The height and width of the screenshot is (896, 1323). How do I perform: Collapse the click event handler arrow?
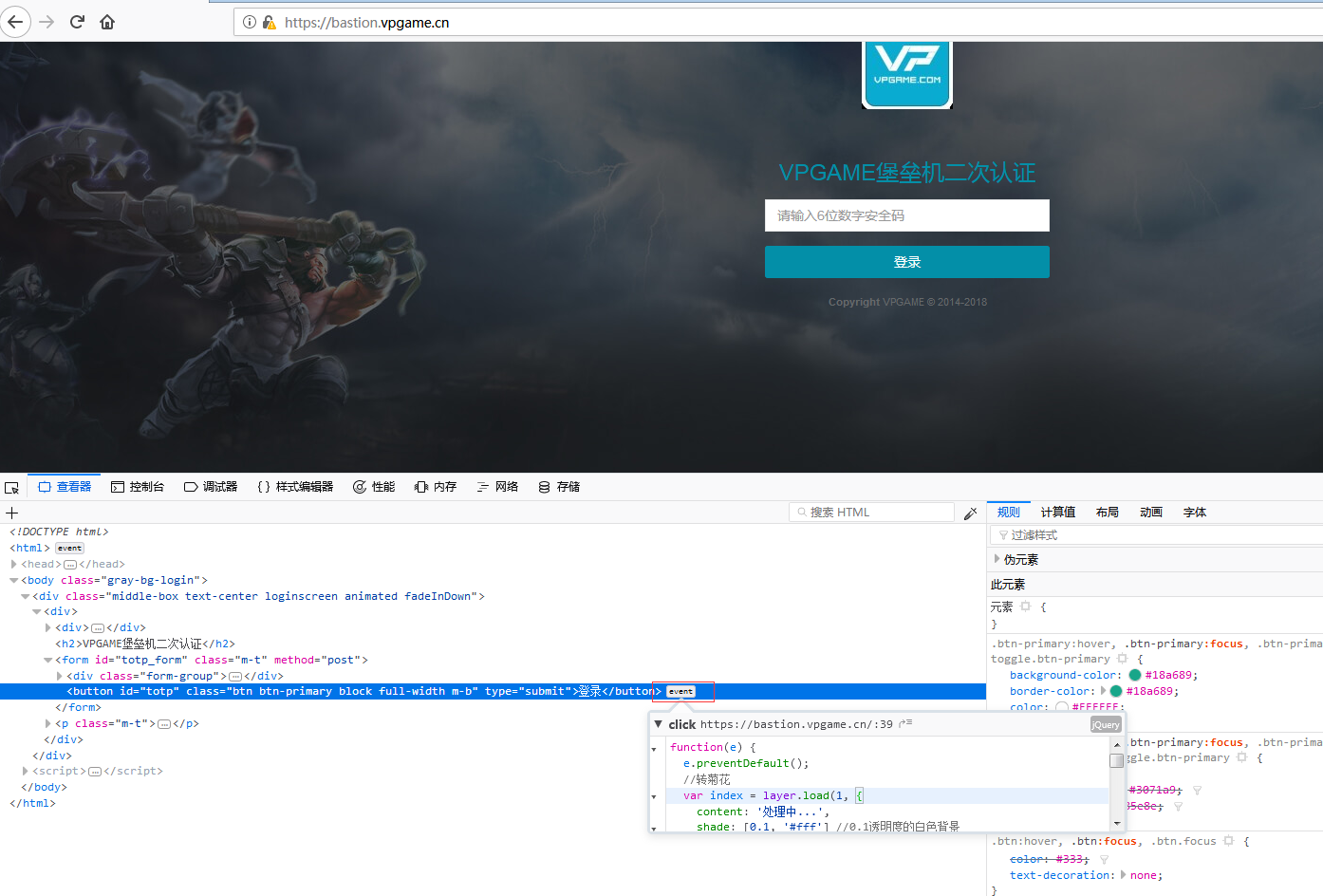point(659,724)
